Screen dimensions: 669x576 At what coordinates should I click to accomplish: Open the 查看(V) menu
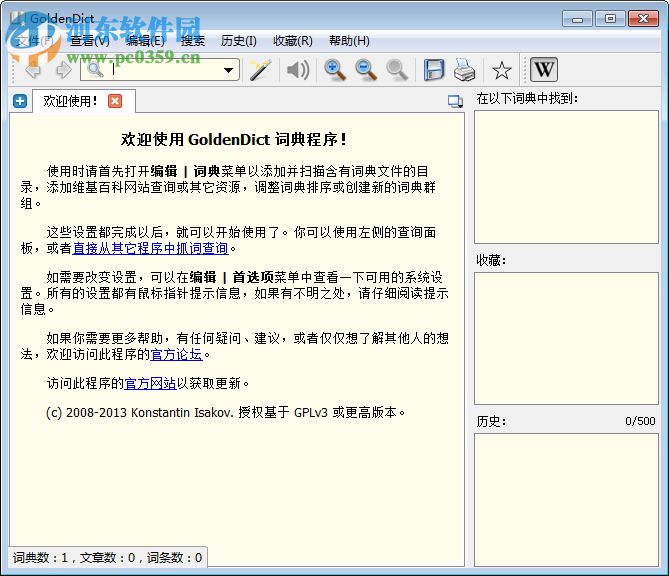point(90,41)
